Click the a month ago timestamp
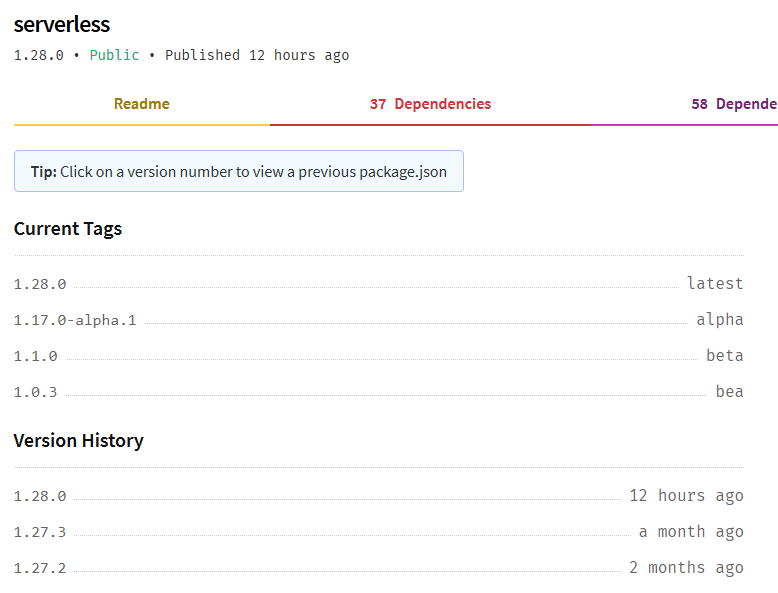This screenshot has height=593, width=778. (x=691, y=532)
